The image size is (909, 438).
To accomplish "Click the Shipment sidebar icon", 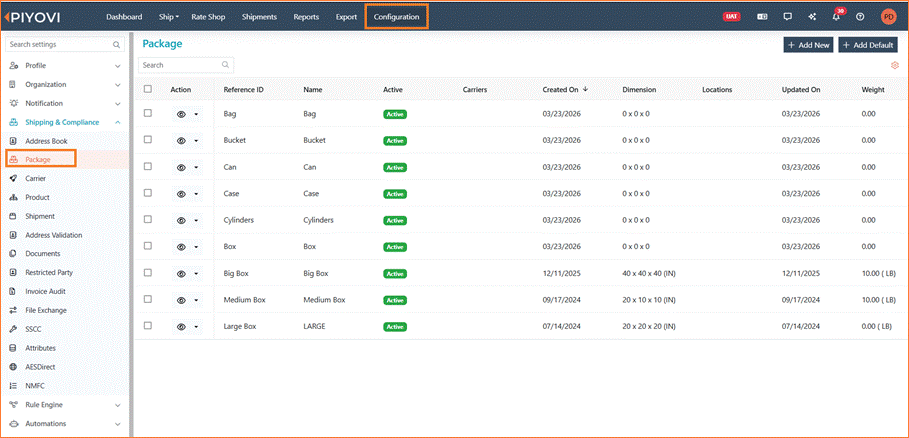I will 13,216.
